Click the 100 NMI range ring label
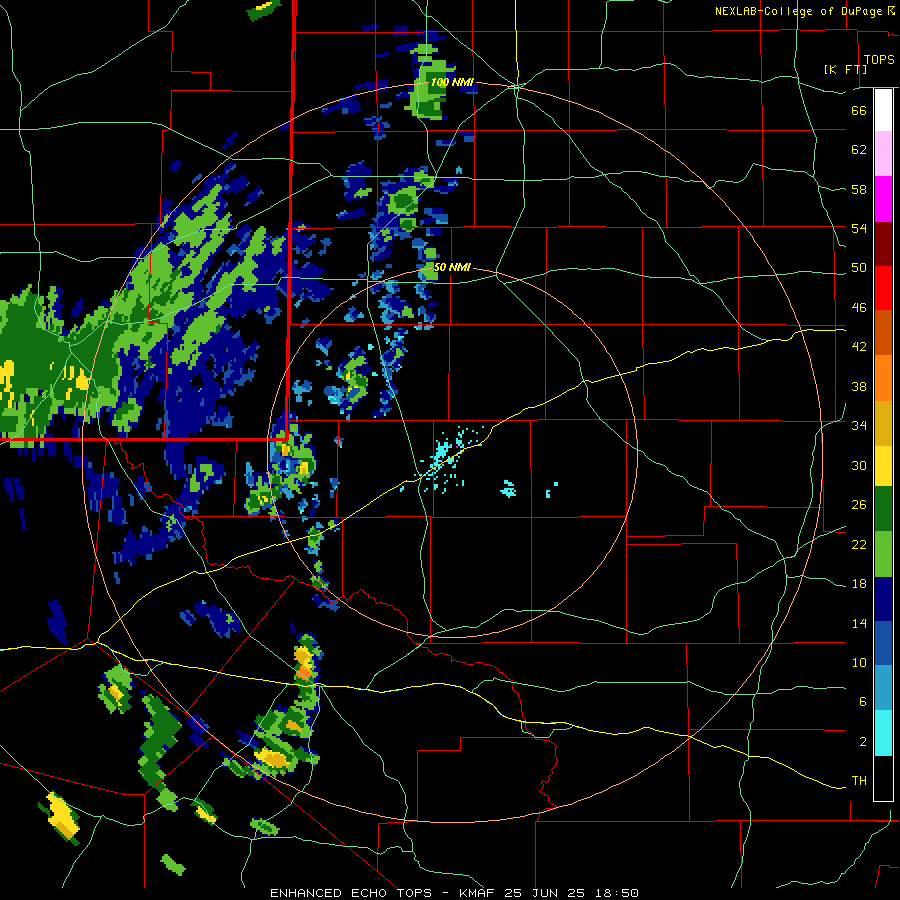This screenshot has width=900, height=900. [452, 83]
